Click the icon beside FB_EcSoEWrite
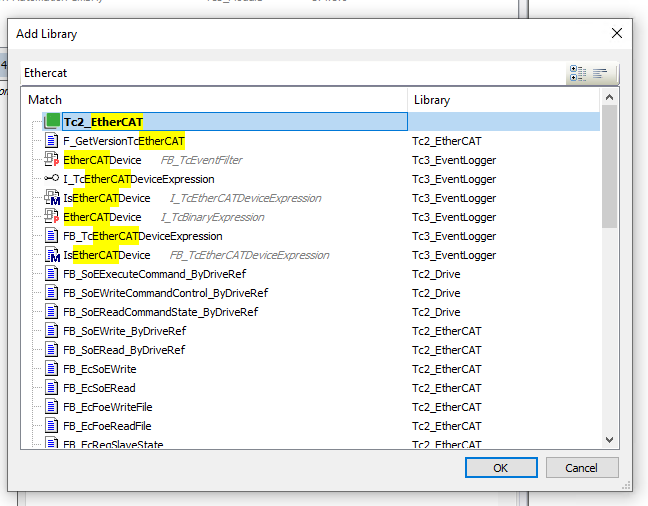Image resolution: width=648 pixels, height=506 pixels. click(51, 369)
